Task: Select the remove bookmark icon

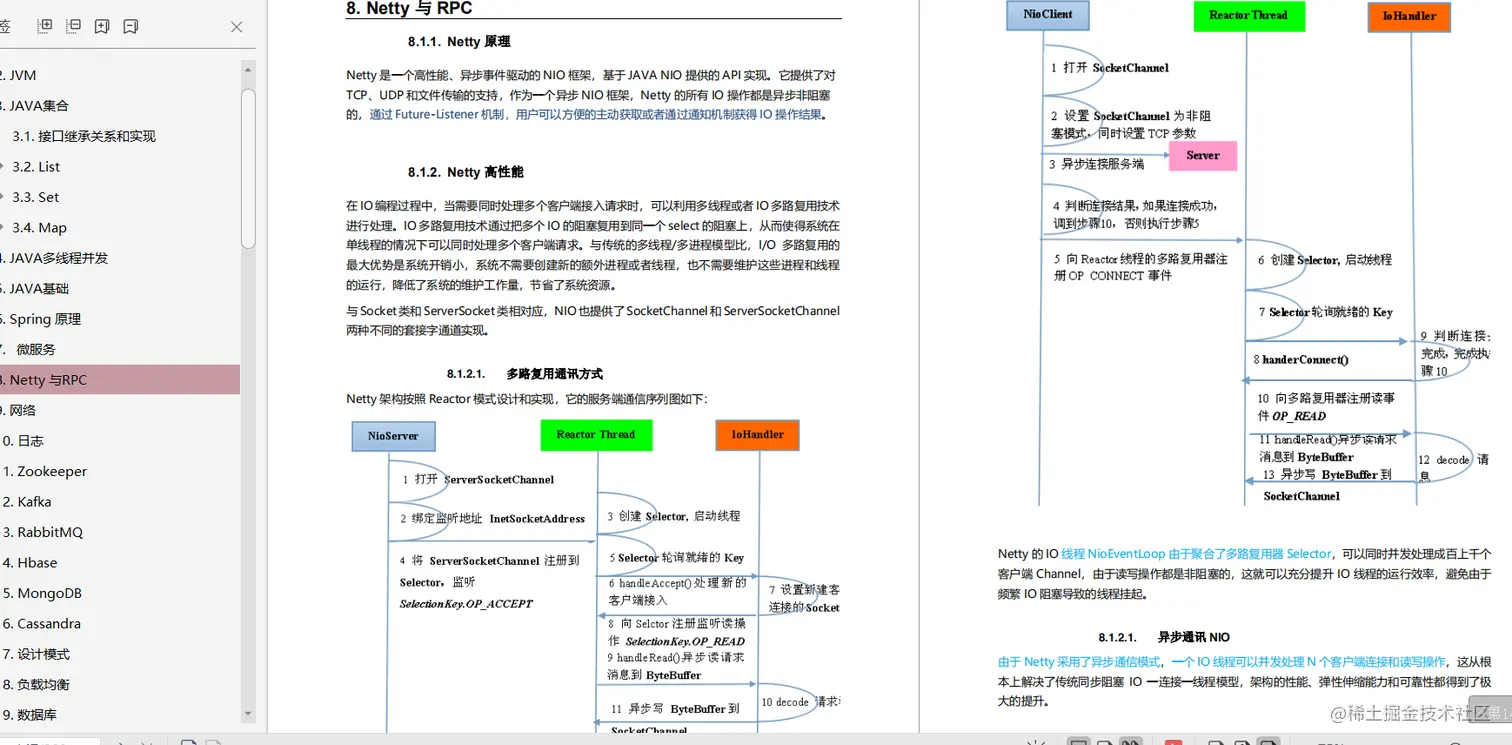Action: tap(130, 25)
